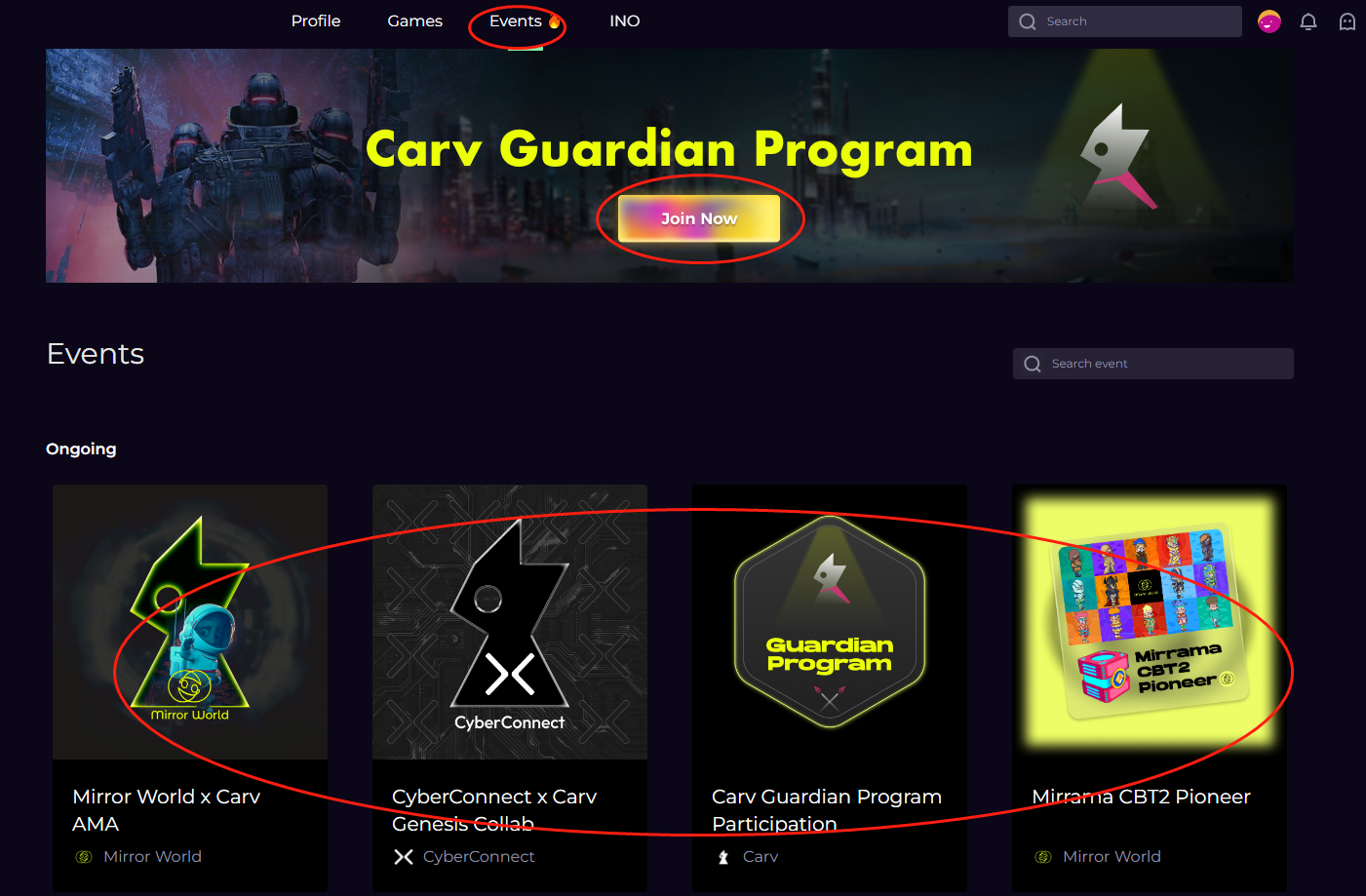Click the Join Now button
This screenshot has width=1366, height=896.
tap(699, 218)
